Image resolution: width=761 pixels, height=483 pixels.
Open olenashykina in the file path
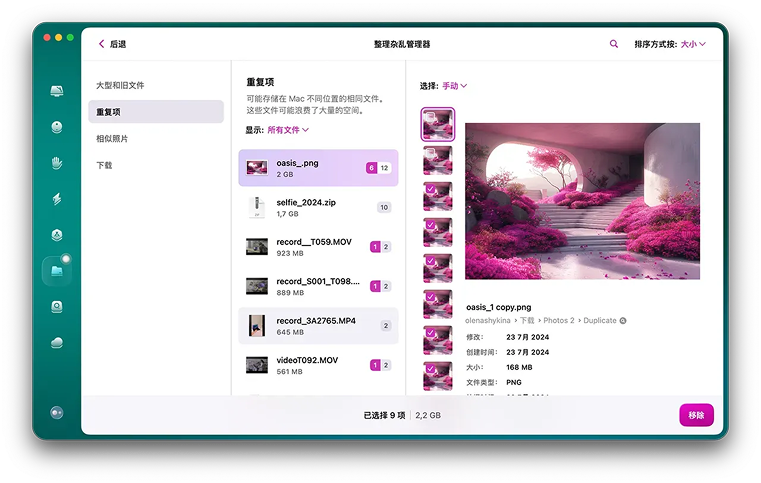tap(487, 320)
